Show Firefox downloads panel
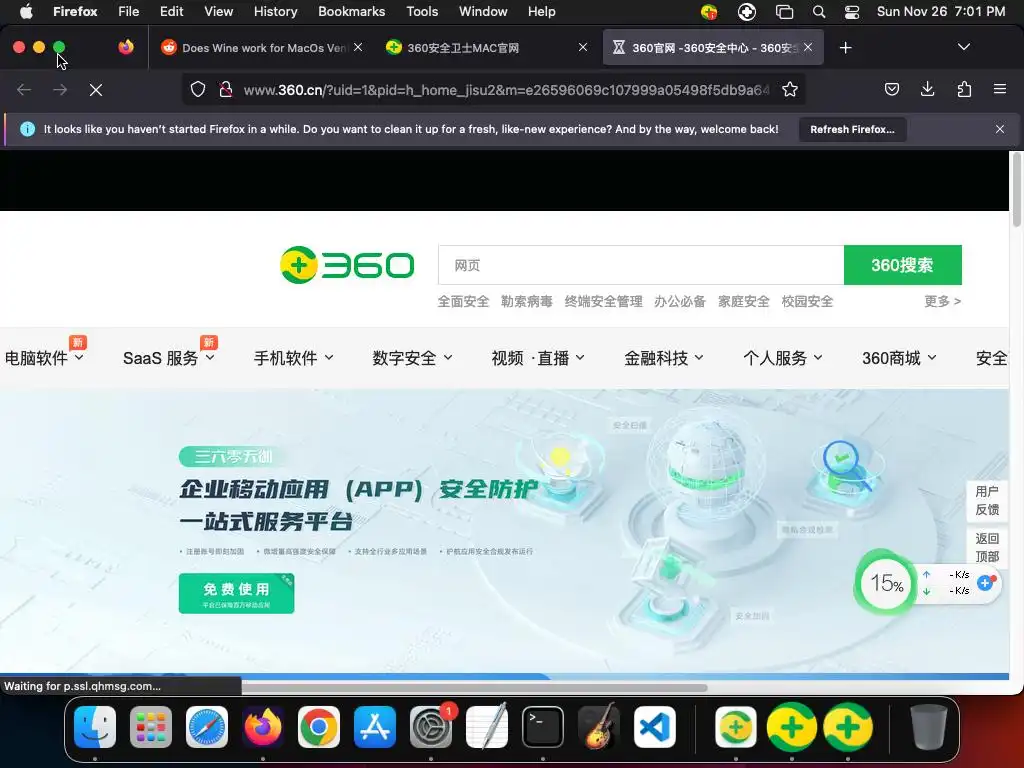Screen dimensions: 1024x768 click(927, 89)
